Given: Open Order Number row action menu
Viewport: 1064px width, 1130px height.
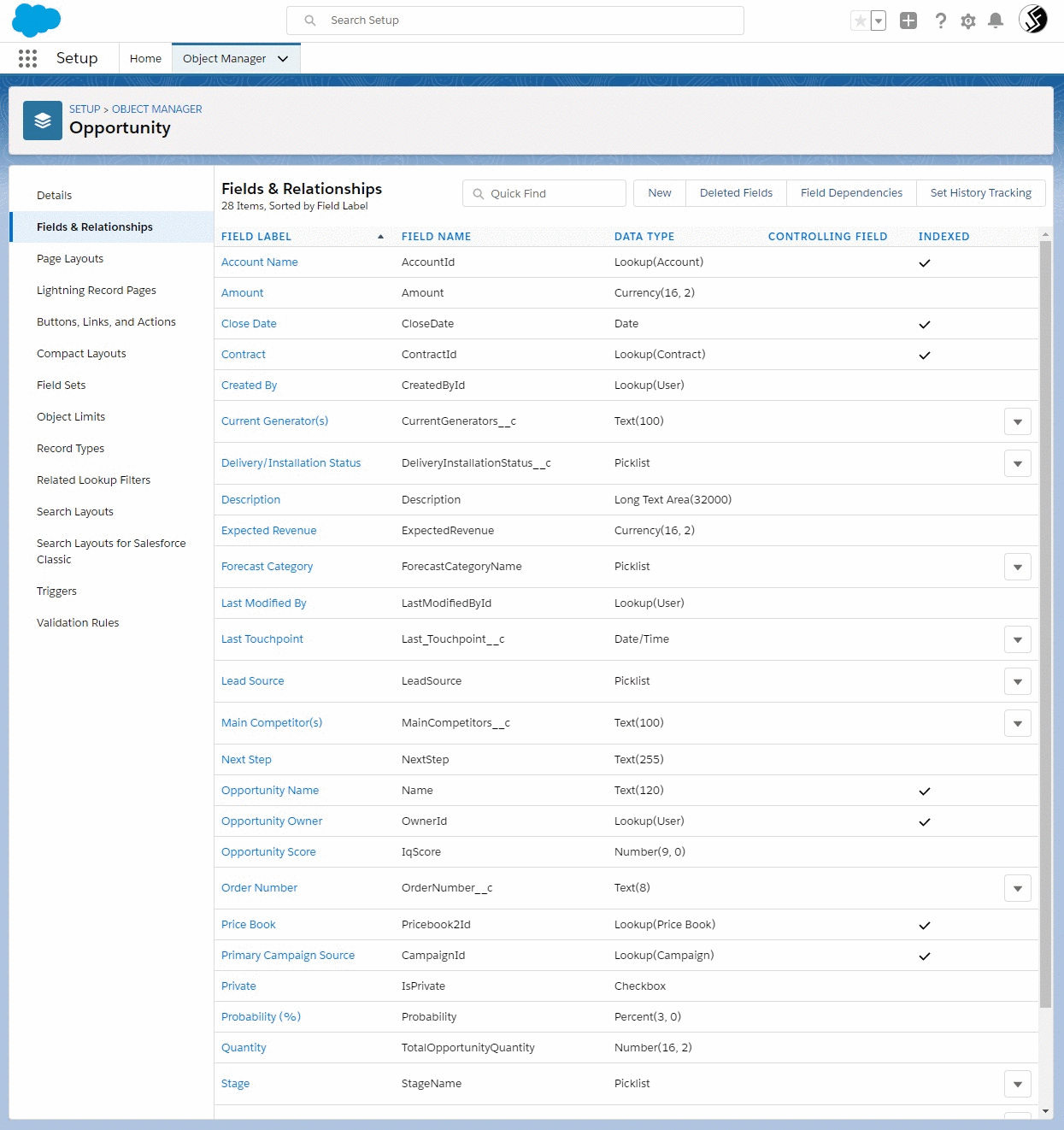Looking at the screenshot, I should 1017,888.
